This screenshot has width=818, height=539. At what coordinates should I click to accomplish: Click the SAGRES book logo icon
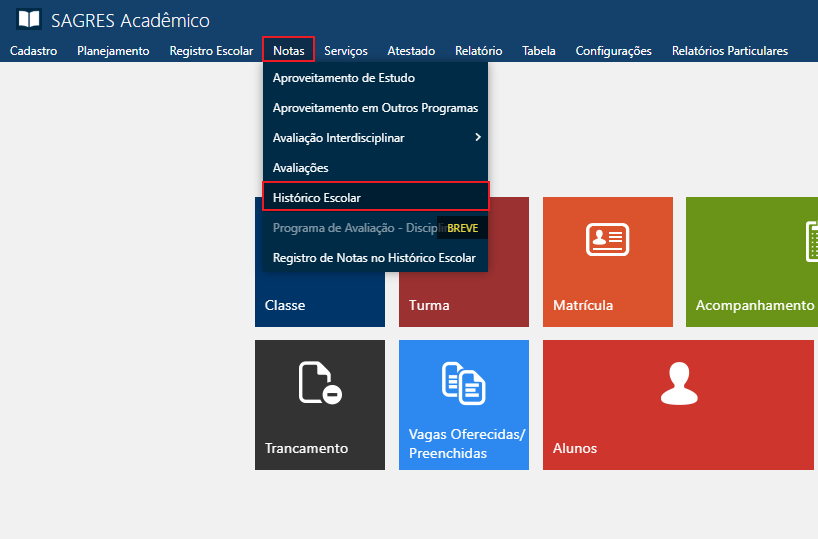[29, 20]
